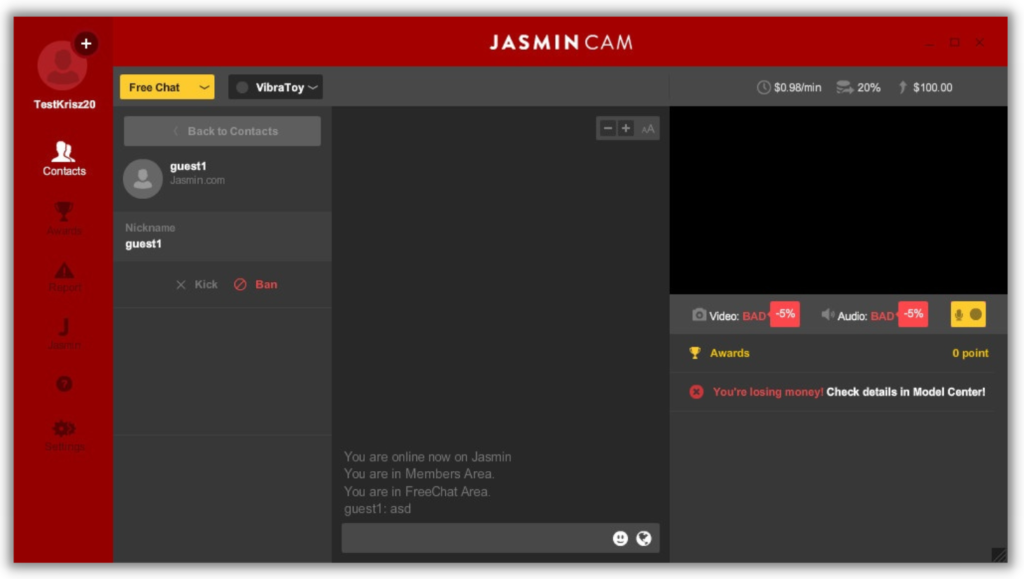Screen dimensions: 1024x579
Task: Open the Awards sidebar section
Action: (64, 218)
